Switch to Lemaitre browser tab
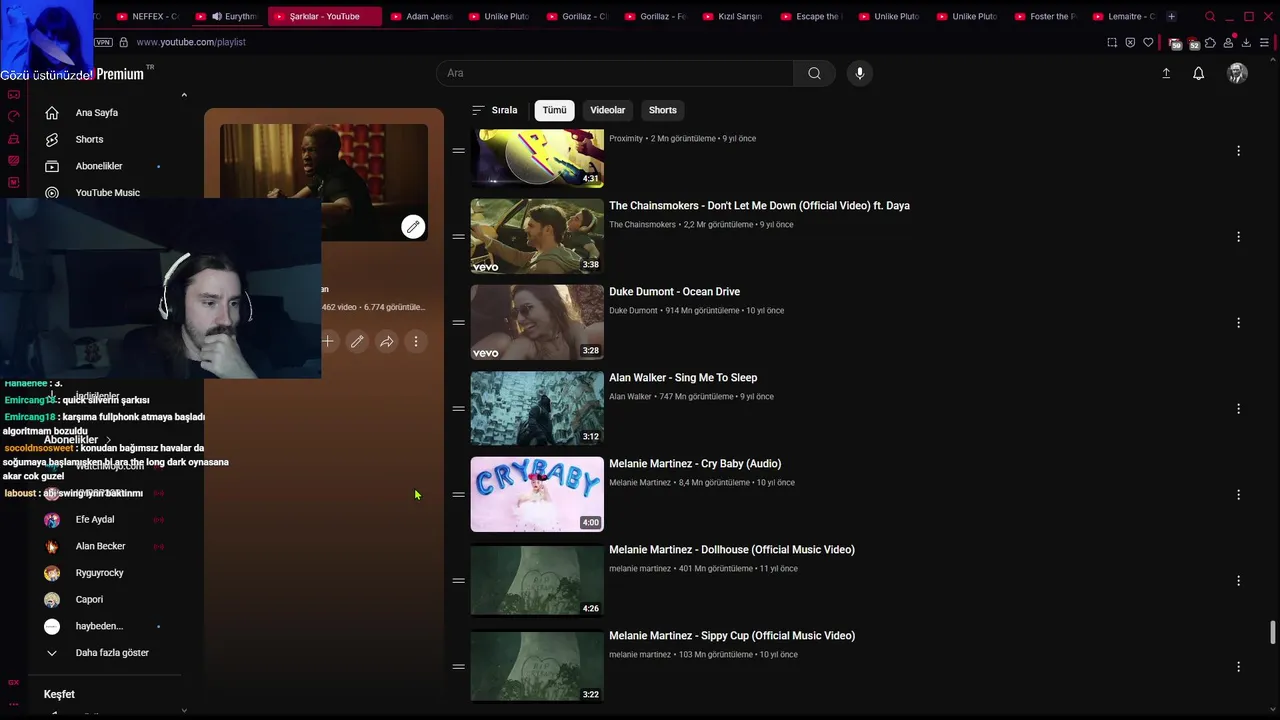Viewport: 1280px width, 720px height. pos(1123,17)
